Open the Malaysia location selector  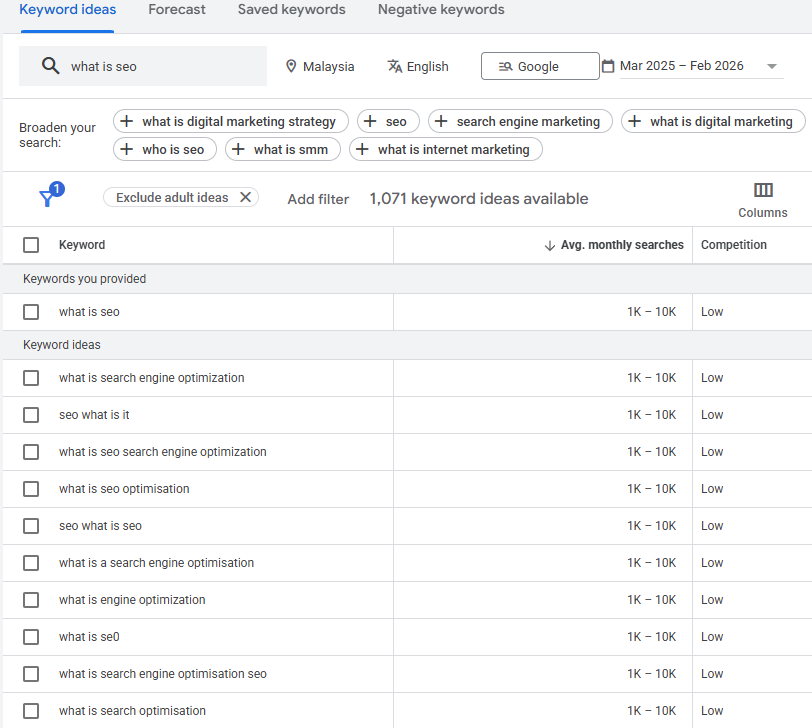point(320,66)
